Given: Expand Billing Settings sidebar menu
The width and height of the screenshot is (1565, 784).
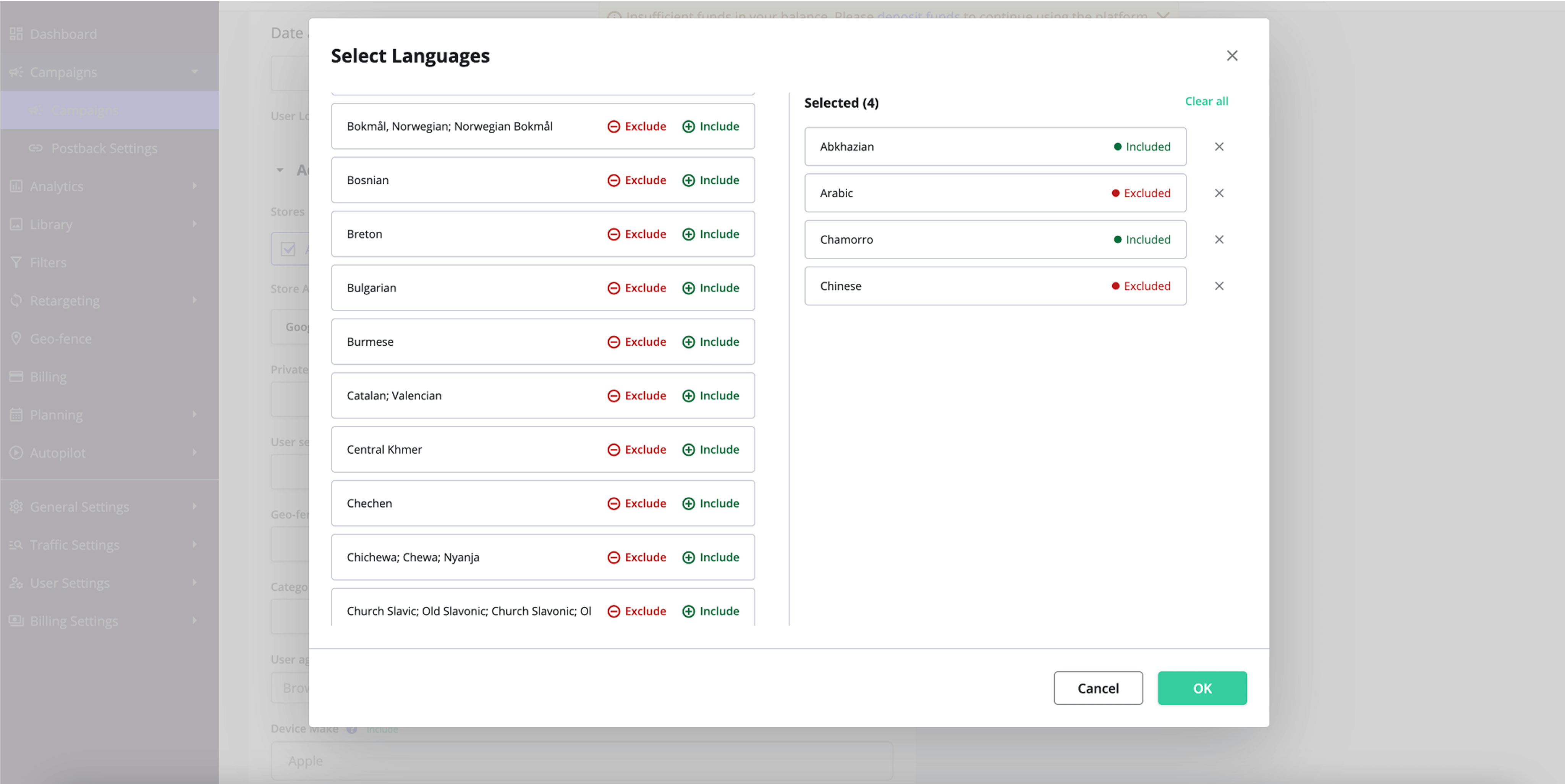Looking at the screenshot, I should (109, 621).
